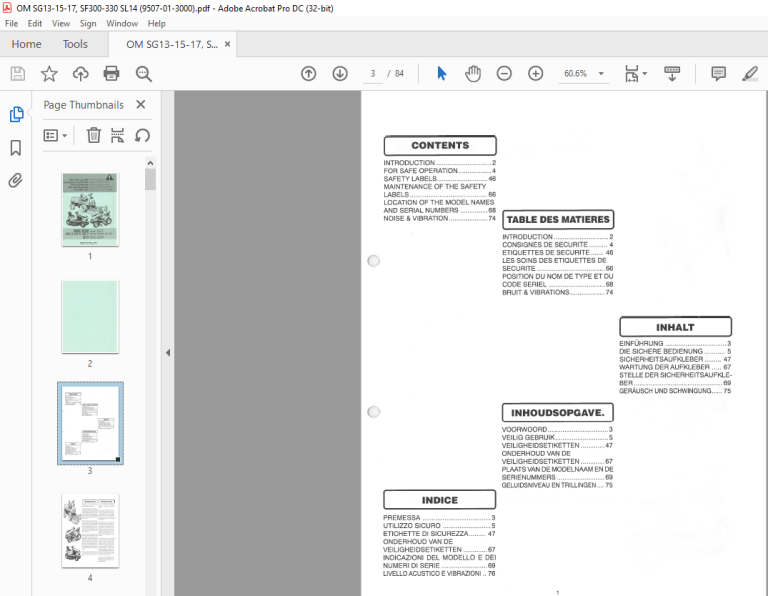Image resolution: width=768 pixels, height=596 pixels.
Task: Open the Sign menu
Action: tap(88, 24)
